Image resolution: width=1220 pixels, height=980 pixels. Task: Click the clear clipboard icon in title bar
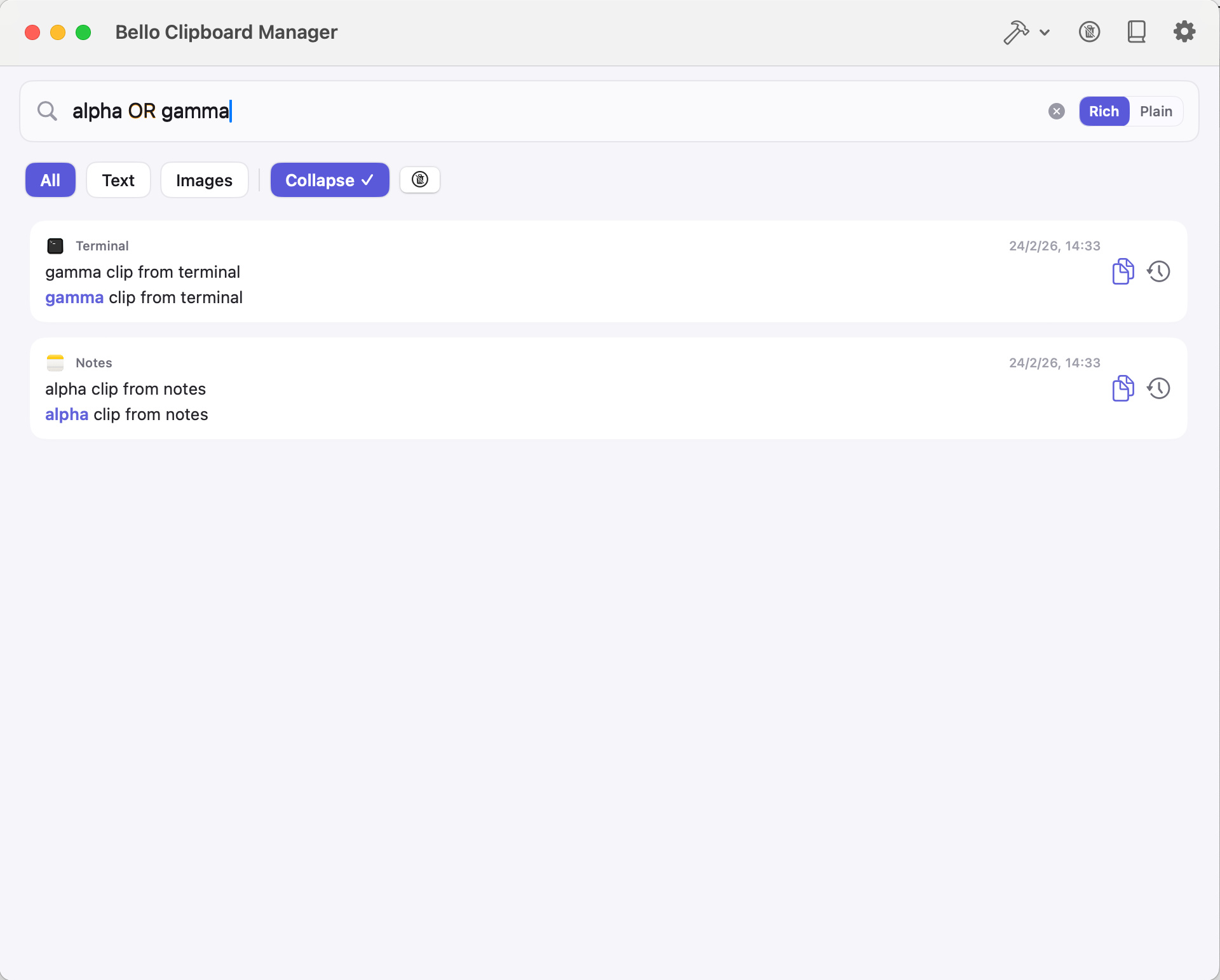pos(1089,32)
